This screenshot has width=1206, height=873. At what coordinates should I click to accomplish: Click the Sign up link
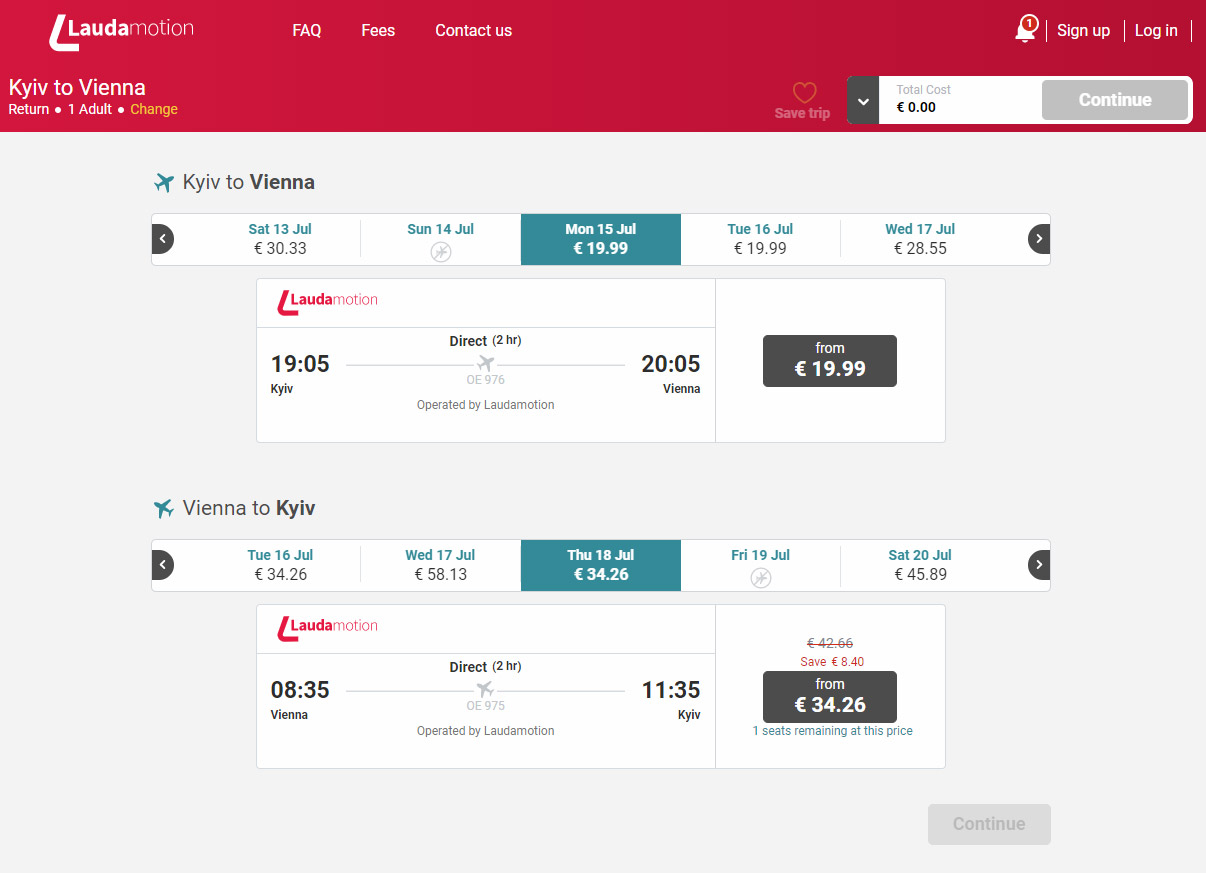[x=1083, y=31]
